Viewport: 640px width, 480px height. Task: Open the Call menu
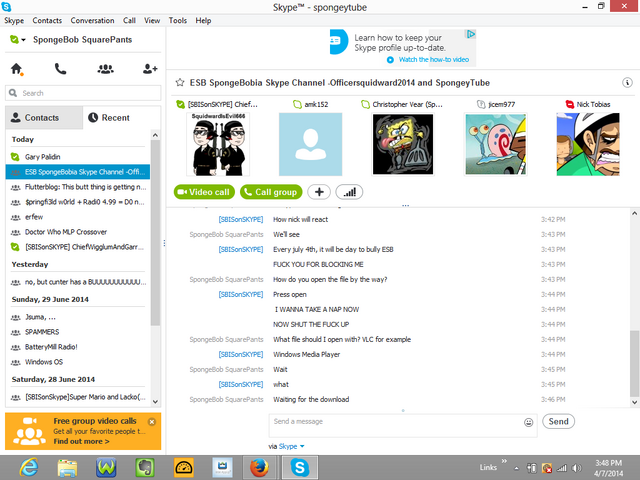(x=129, y=20)
